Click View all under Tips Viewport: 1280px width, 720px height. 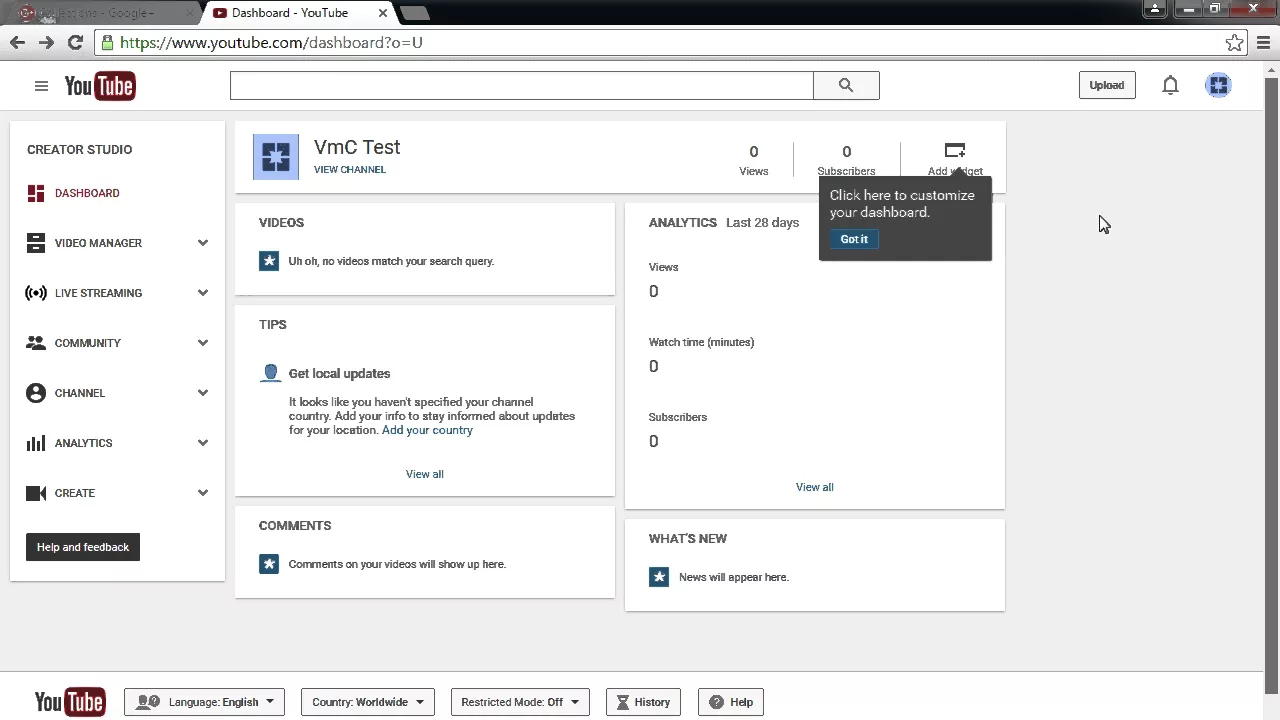[424, 474]
